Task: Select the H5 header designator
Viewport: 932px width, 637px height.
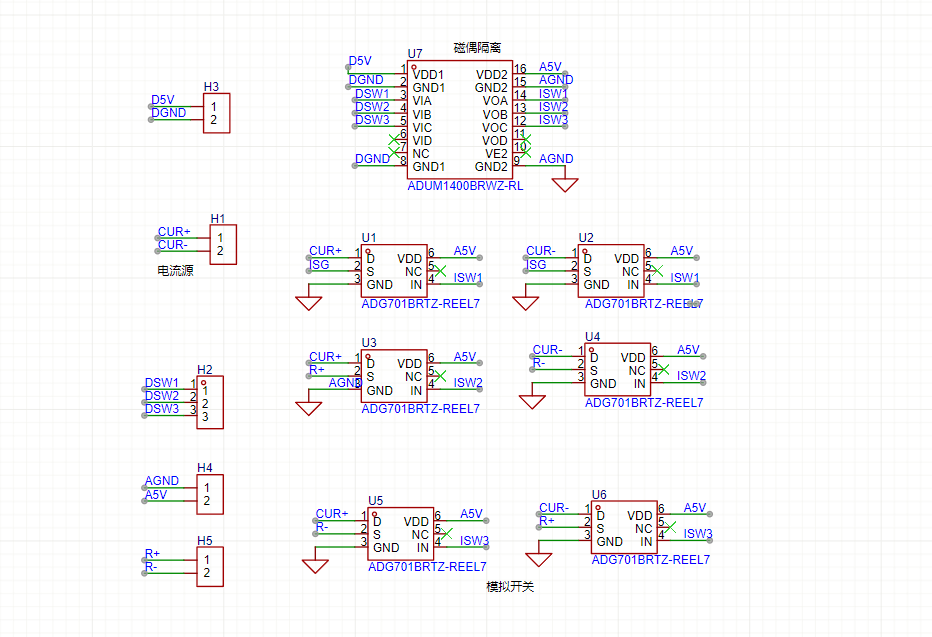Action: point(204,541)
